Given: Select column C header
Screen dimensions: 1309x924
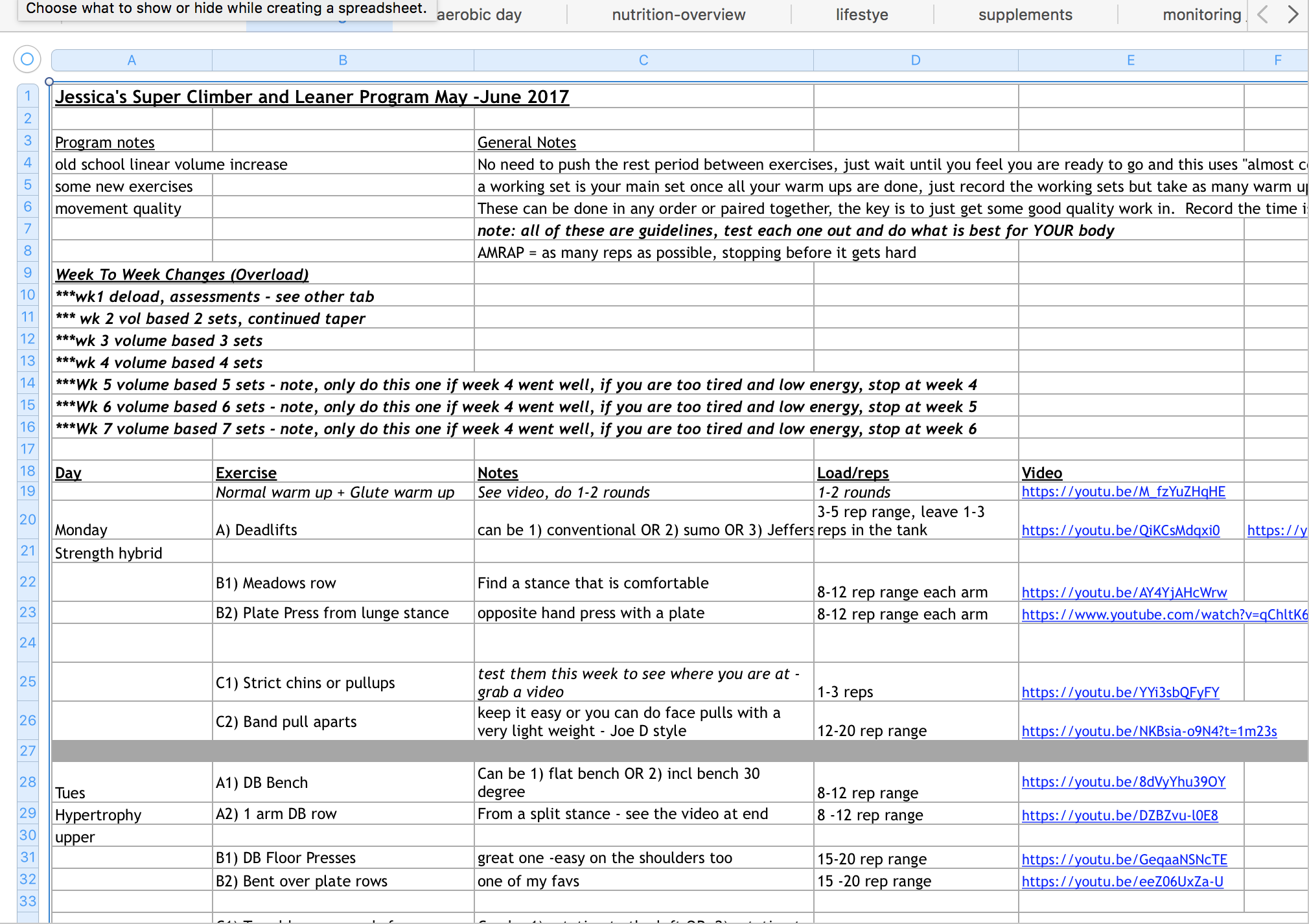Looking at the screenshot, I should coord(643,60).
